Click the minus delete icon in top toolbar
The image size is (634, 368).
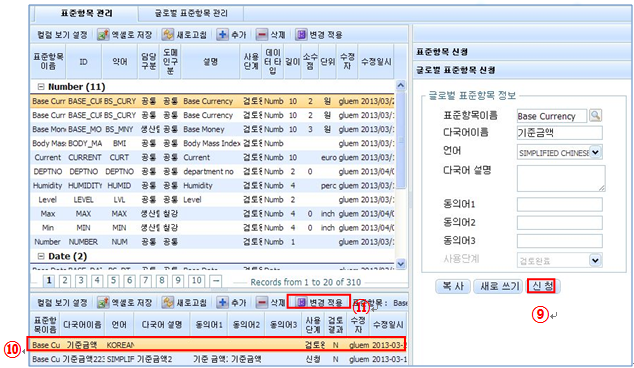coord(262,35)
